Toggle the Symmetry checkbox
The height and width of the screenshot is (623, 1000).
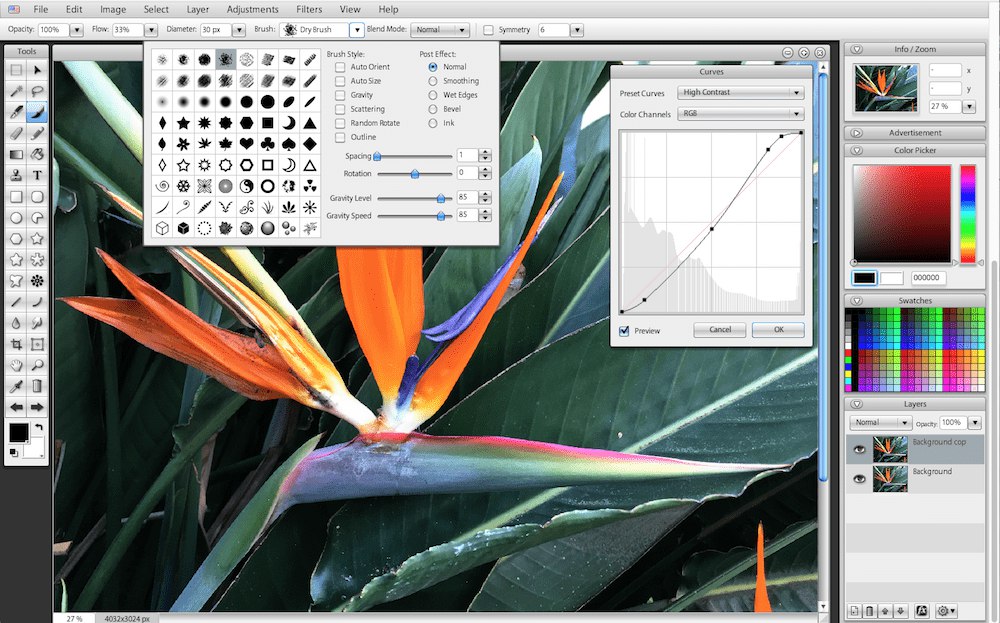pyautogui.click(x=489, y=30)
